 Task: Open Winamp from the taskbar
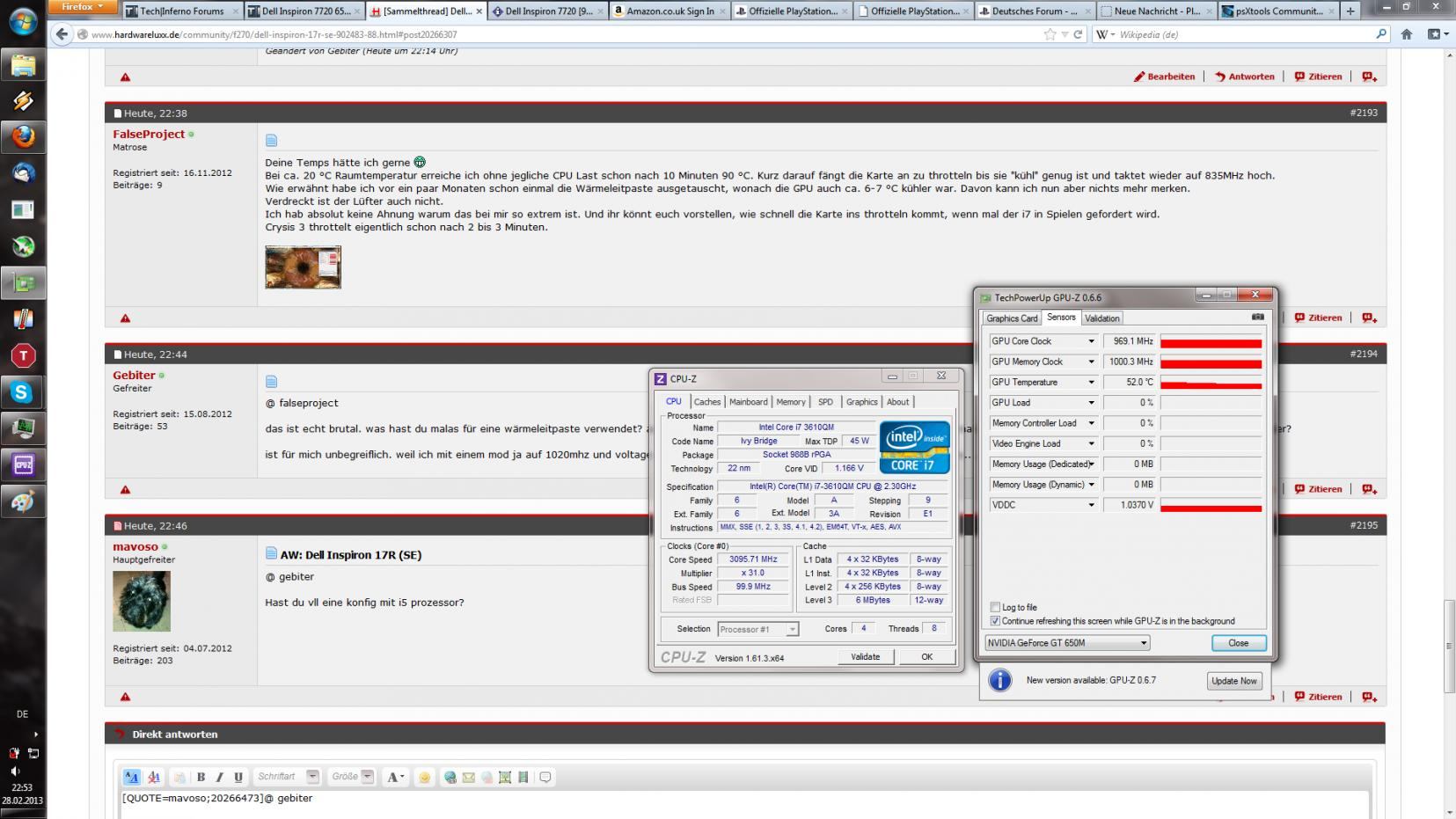23,100
